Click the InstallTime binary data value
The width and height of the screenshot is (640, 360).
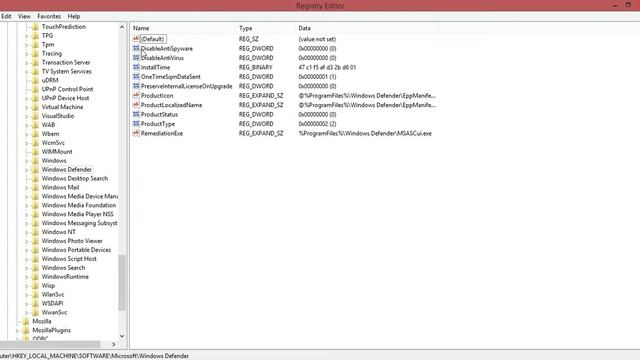327,67
